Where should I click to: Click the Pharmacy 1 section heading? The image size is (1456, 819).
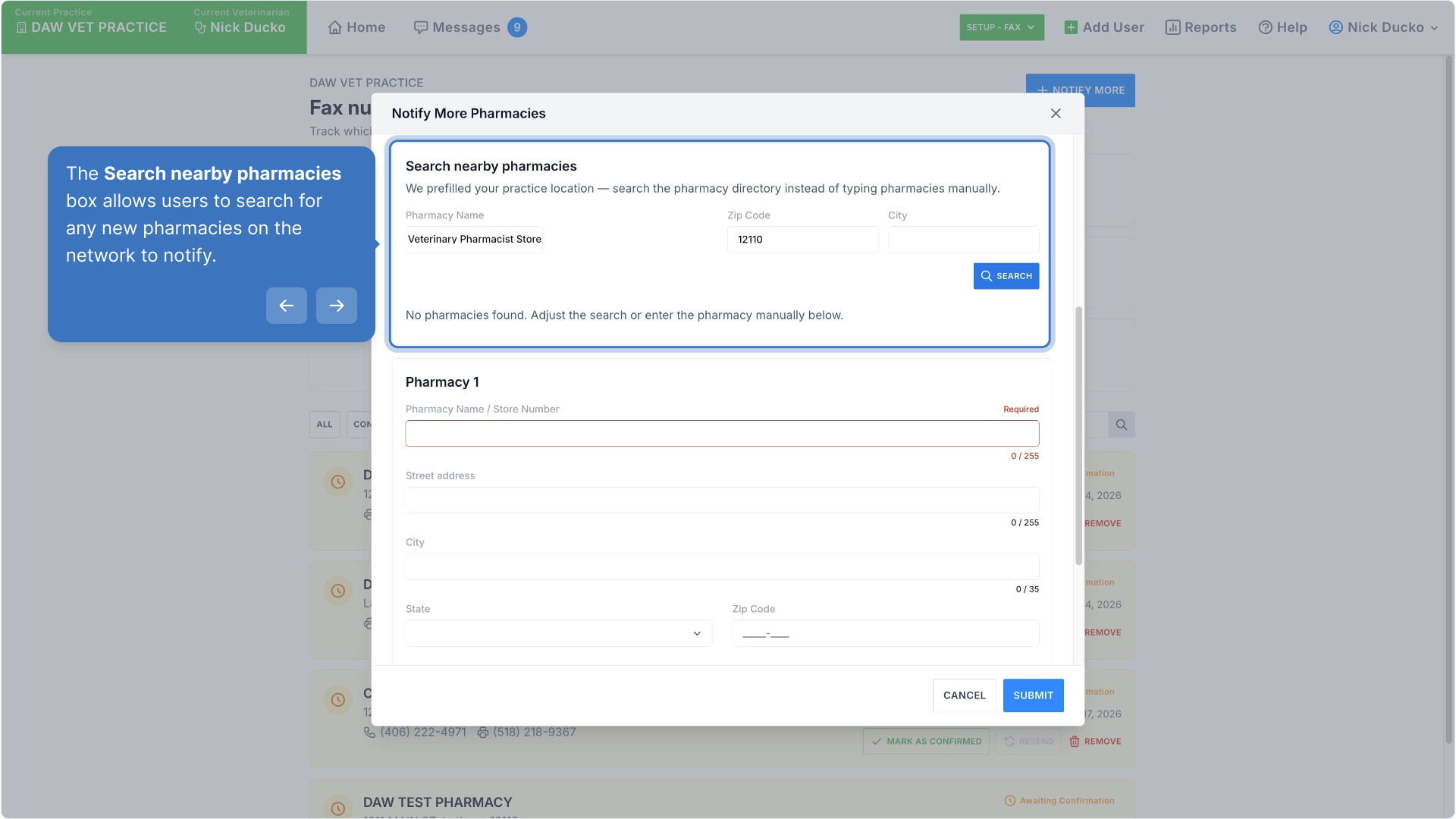coord(442,382)
